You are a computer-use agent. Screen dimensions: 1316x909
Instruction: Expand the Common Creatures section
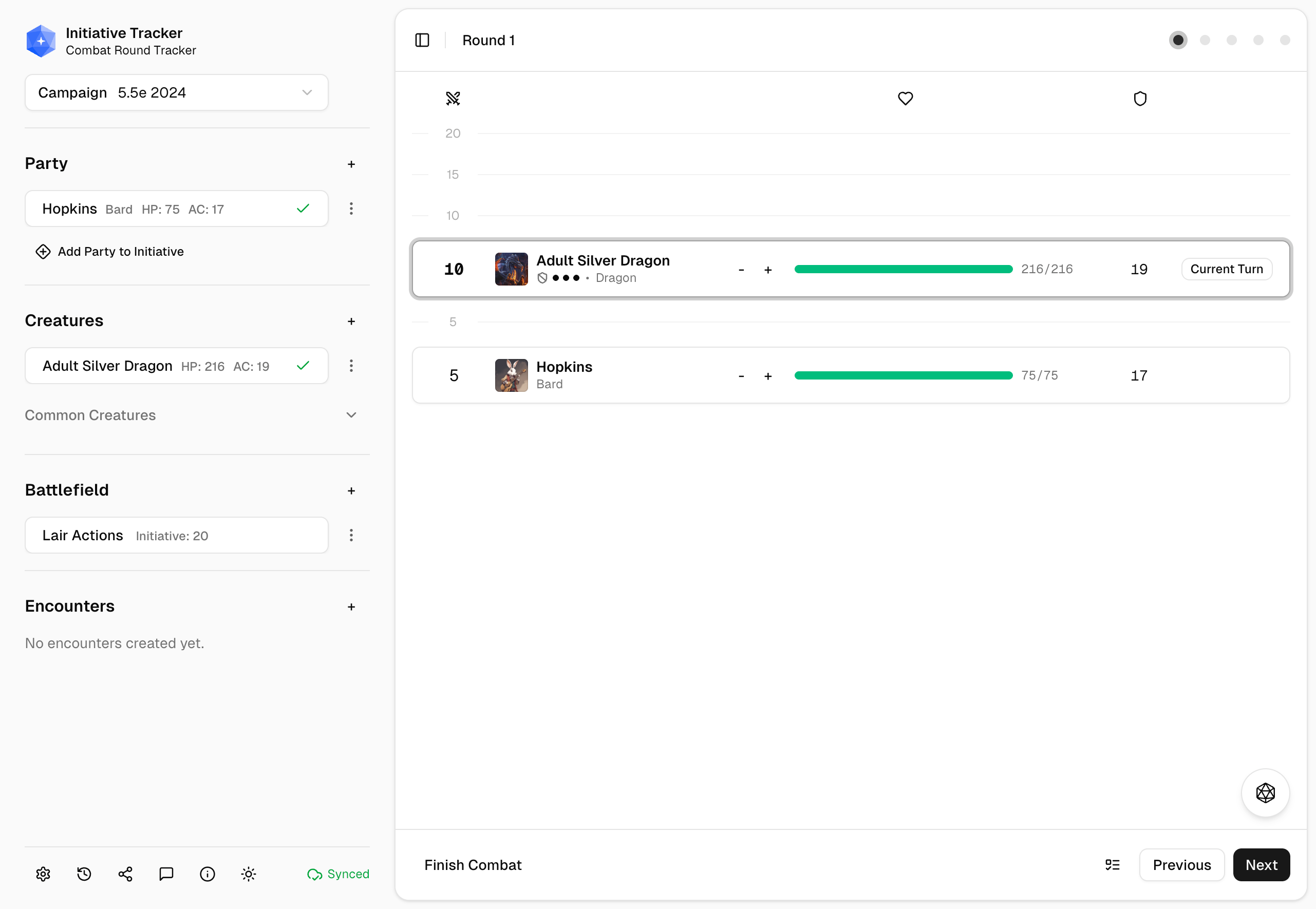coord(351,415)
